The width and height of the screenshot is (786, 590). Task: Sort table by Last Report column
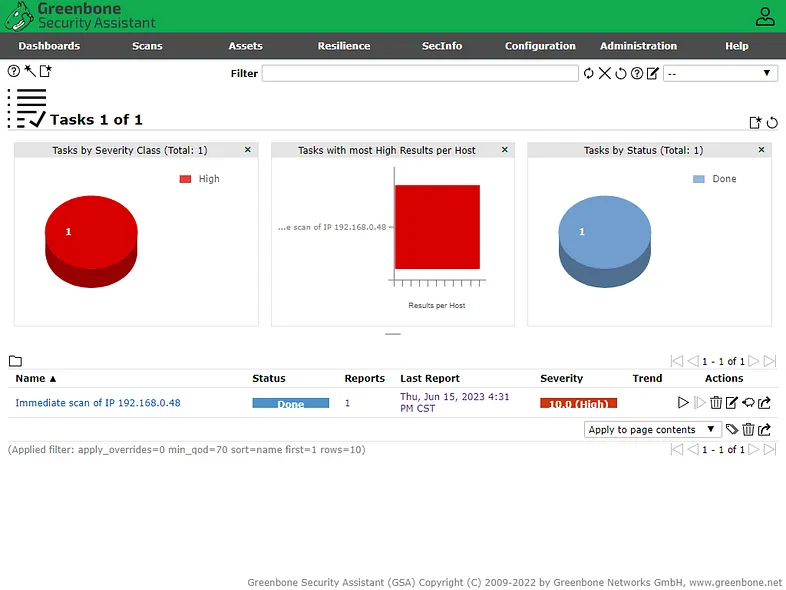(x=430, y=378)
